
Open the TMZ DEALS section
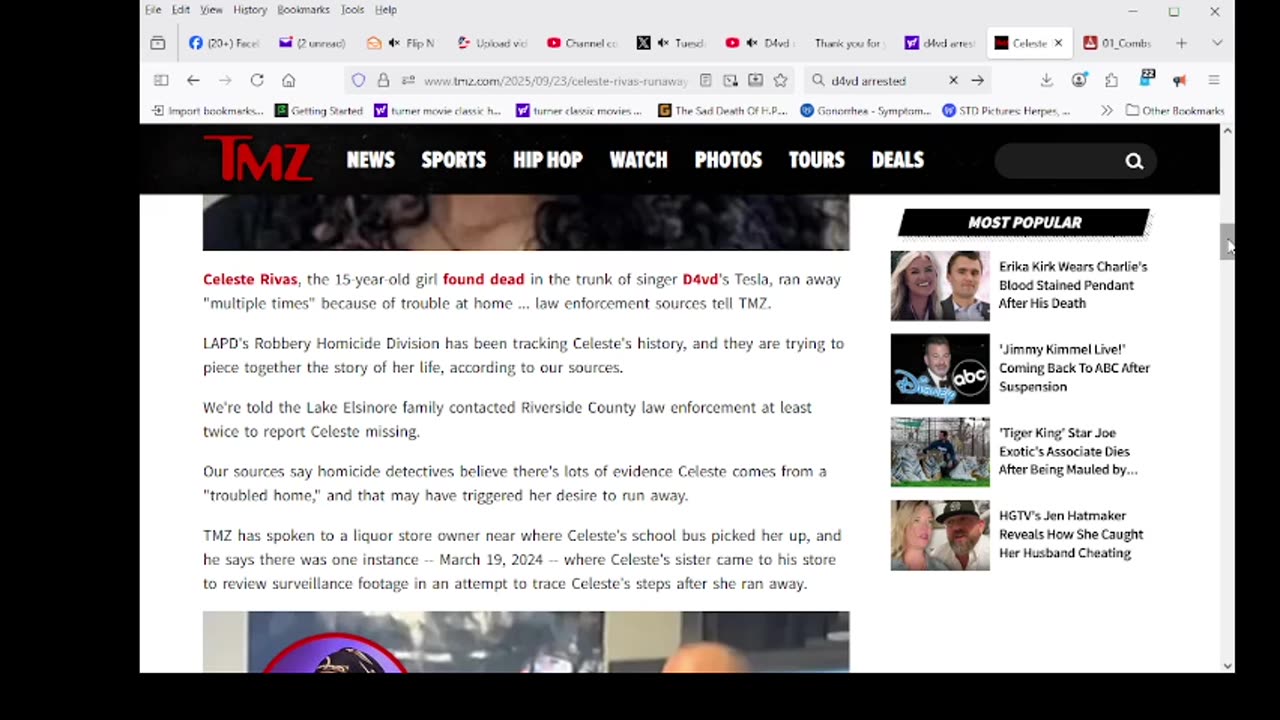click(x=897, y=160)
